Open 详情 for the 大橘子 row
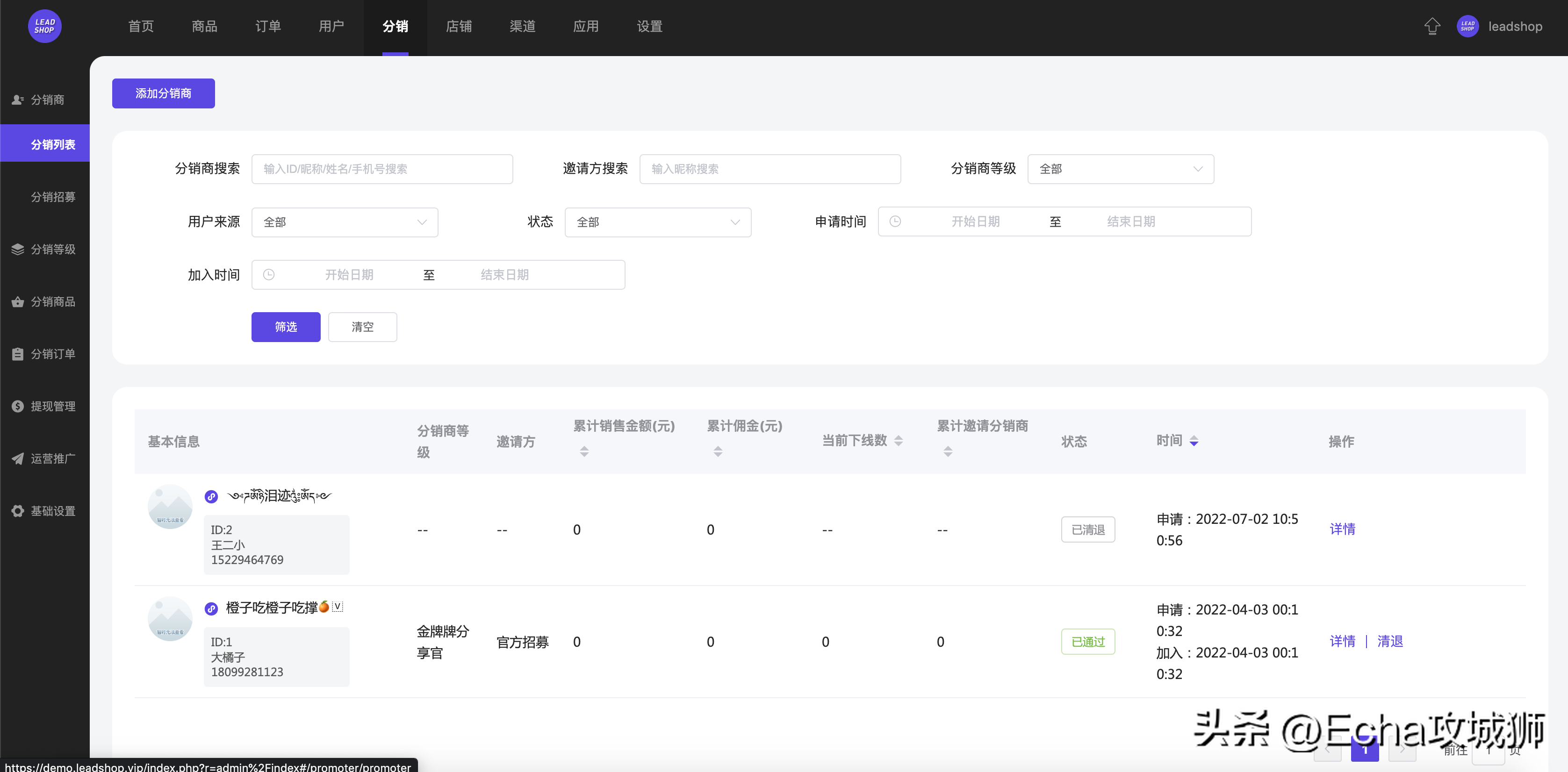Screen dimensions: 1568x772 coord(1343,641)
